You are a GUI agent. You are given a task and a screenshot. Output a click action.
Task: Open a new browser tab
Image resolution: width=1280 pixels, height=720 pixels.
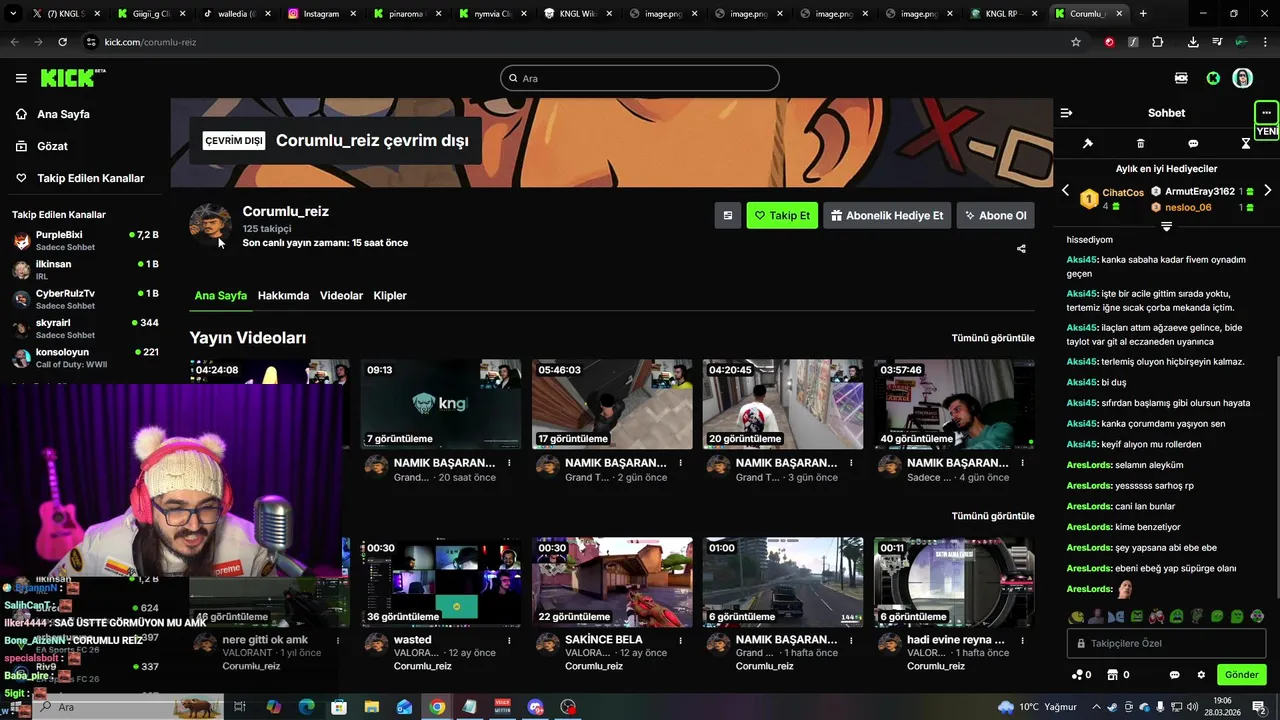coord(1143,14)
